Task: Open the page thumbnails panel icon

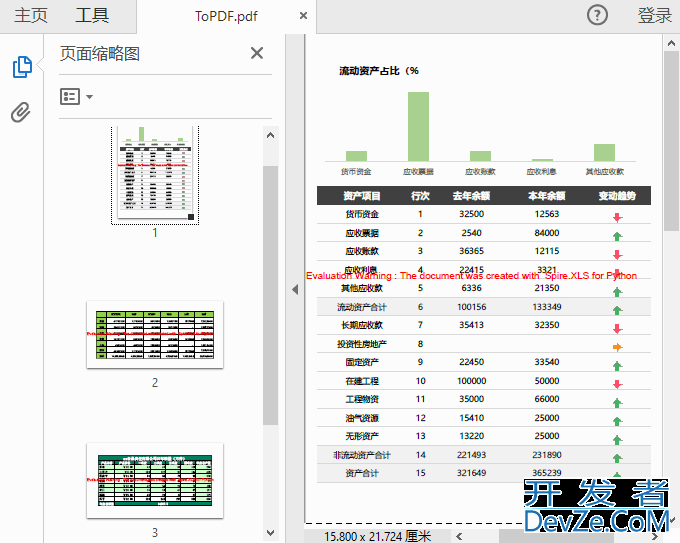Action: 22,67
